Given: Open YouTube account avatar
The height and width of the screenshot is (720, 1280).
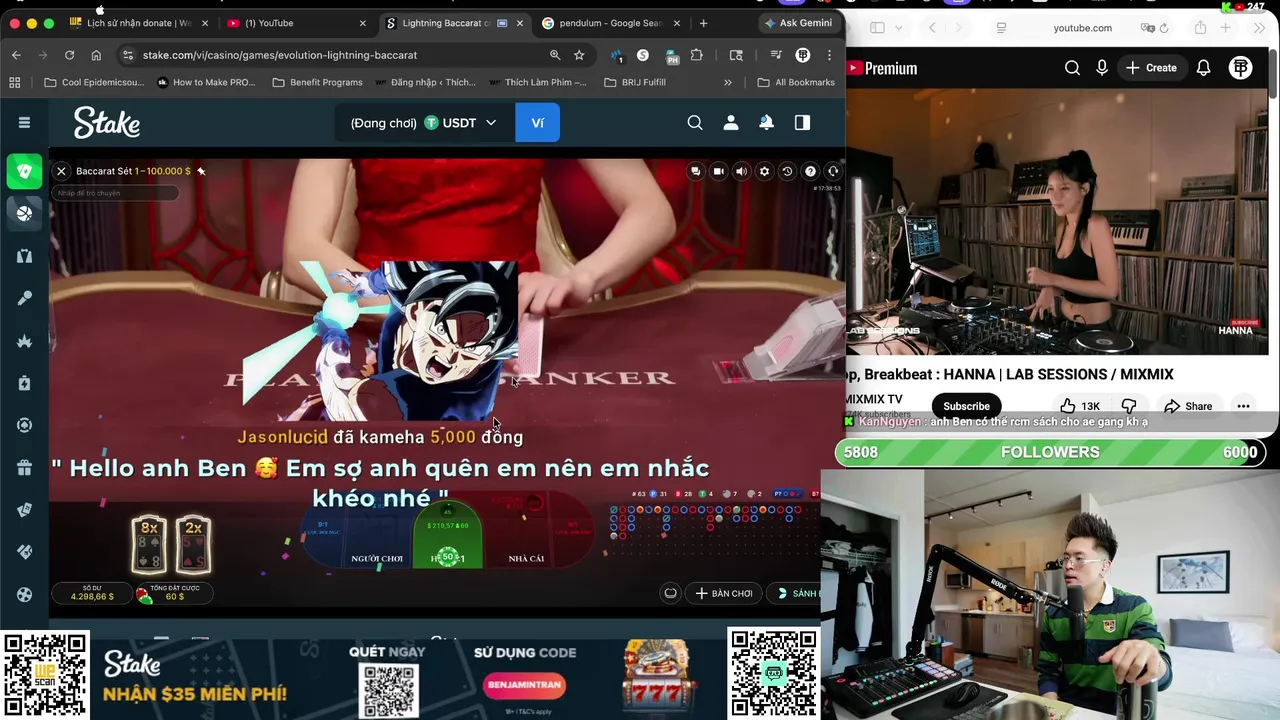Looking at the screenshot, I should [1241, 68].
